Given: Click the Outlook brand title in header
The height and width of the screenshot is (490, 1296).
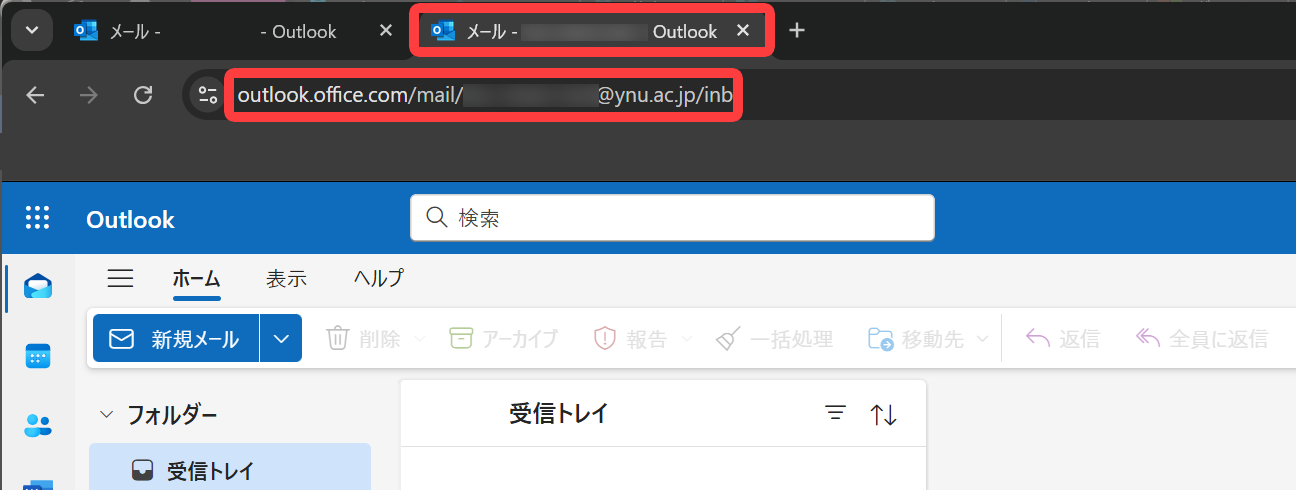Looking at the screenshot, I should [130, 219].
